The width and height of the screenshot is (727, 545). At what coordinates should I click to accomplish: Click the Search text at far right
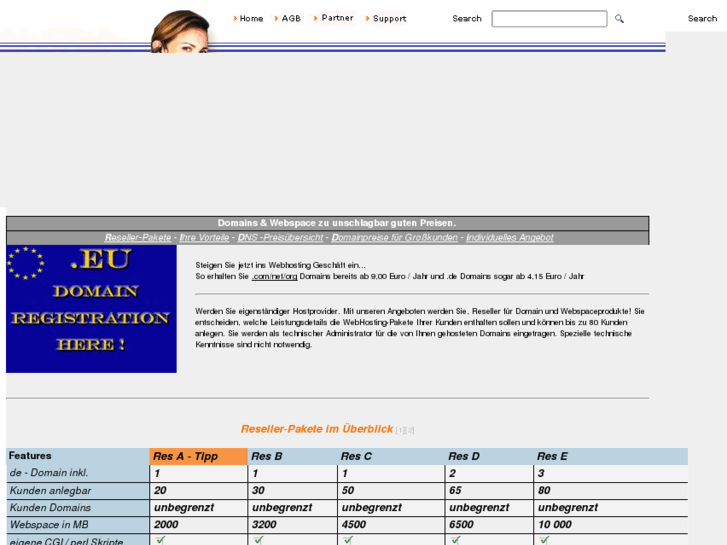coord(702,19)
